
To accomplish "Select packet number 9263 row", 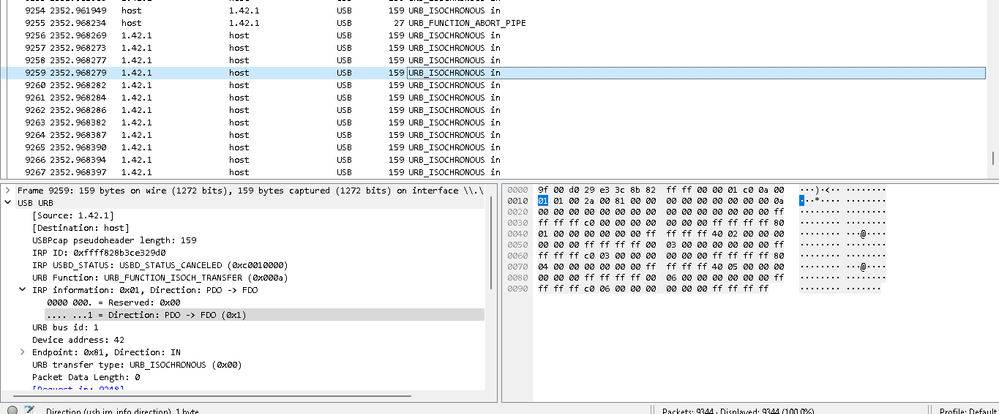I will click(493, 122).
